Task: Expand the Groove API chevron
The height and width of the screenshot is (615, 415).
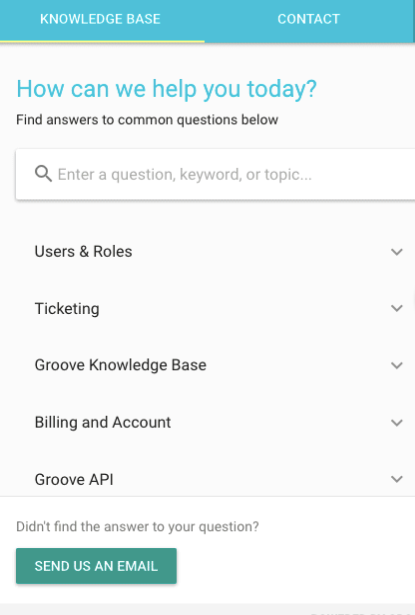Action: [397, 479]
